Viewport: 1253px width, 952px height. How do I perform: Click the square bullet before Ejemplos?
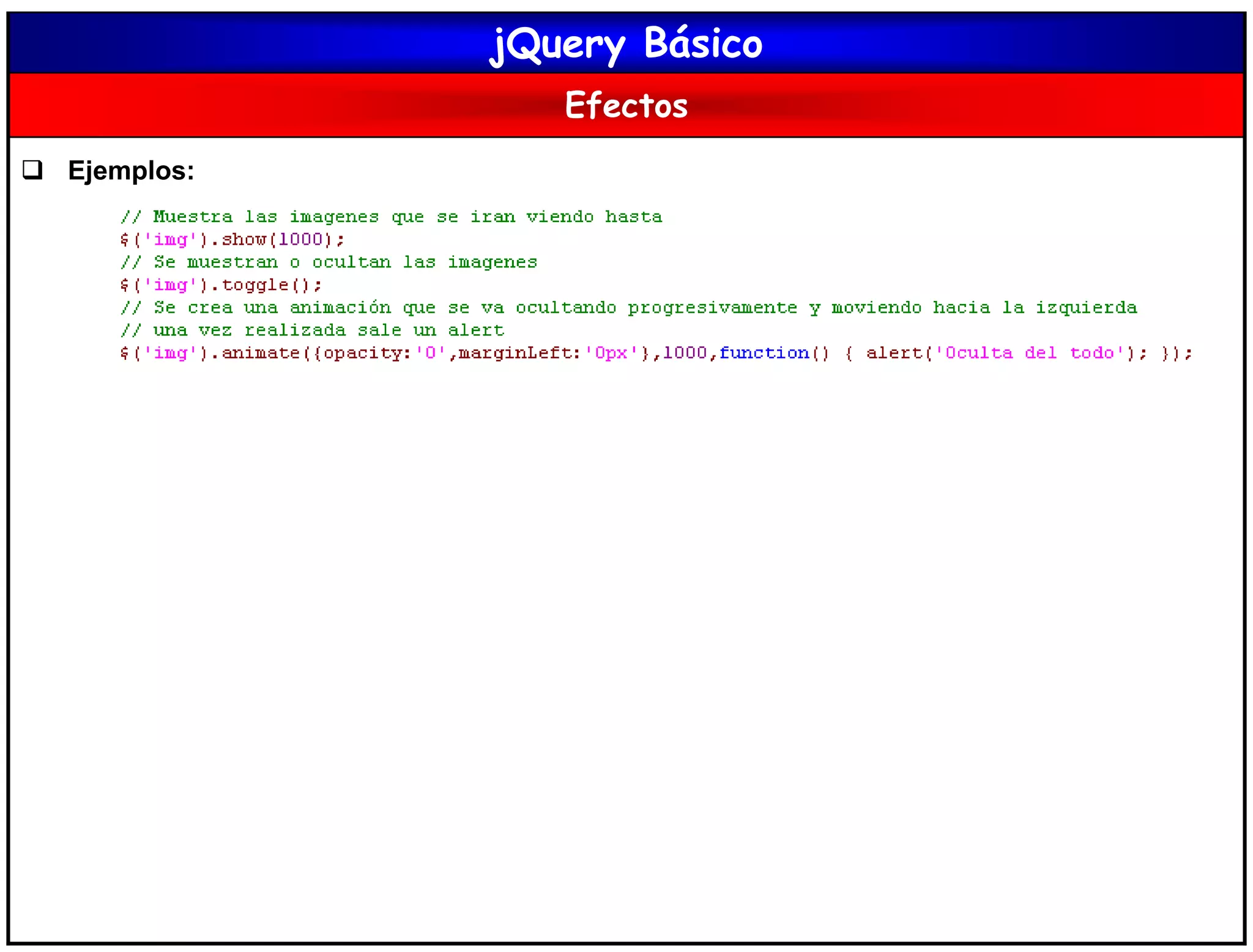(32, 169)
